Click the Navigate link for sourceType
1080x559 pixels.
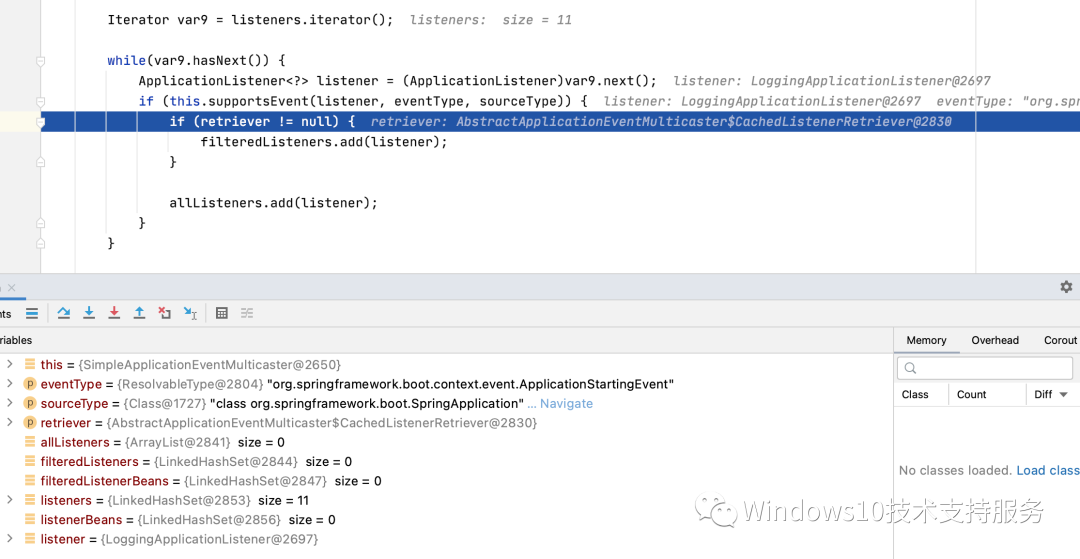tap(566, 403)
